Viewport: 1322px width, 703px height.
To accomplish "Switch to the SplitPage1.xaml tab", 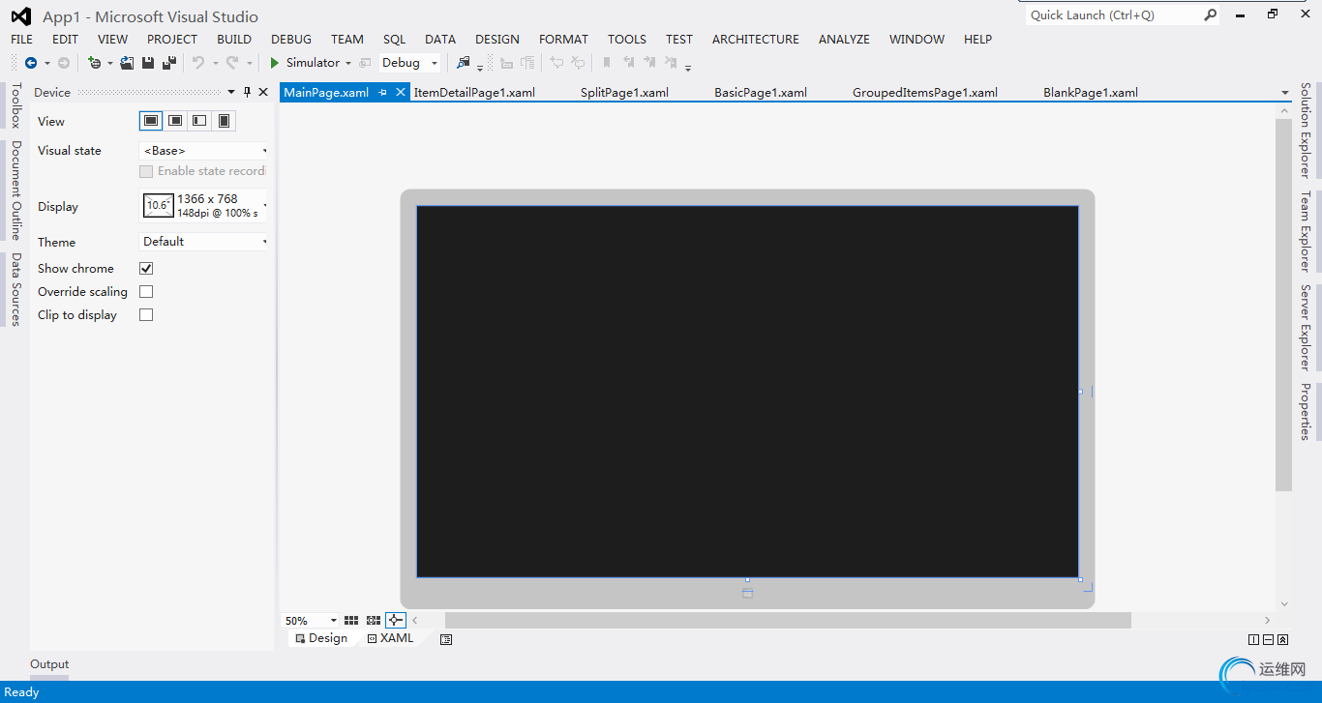I will click(x=624, y=92).
